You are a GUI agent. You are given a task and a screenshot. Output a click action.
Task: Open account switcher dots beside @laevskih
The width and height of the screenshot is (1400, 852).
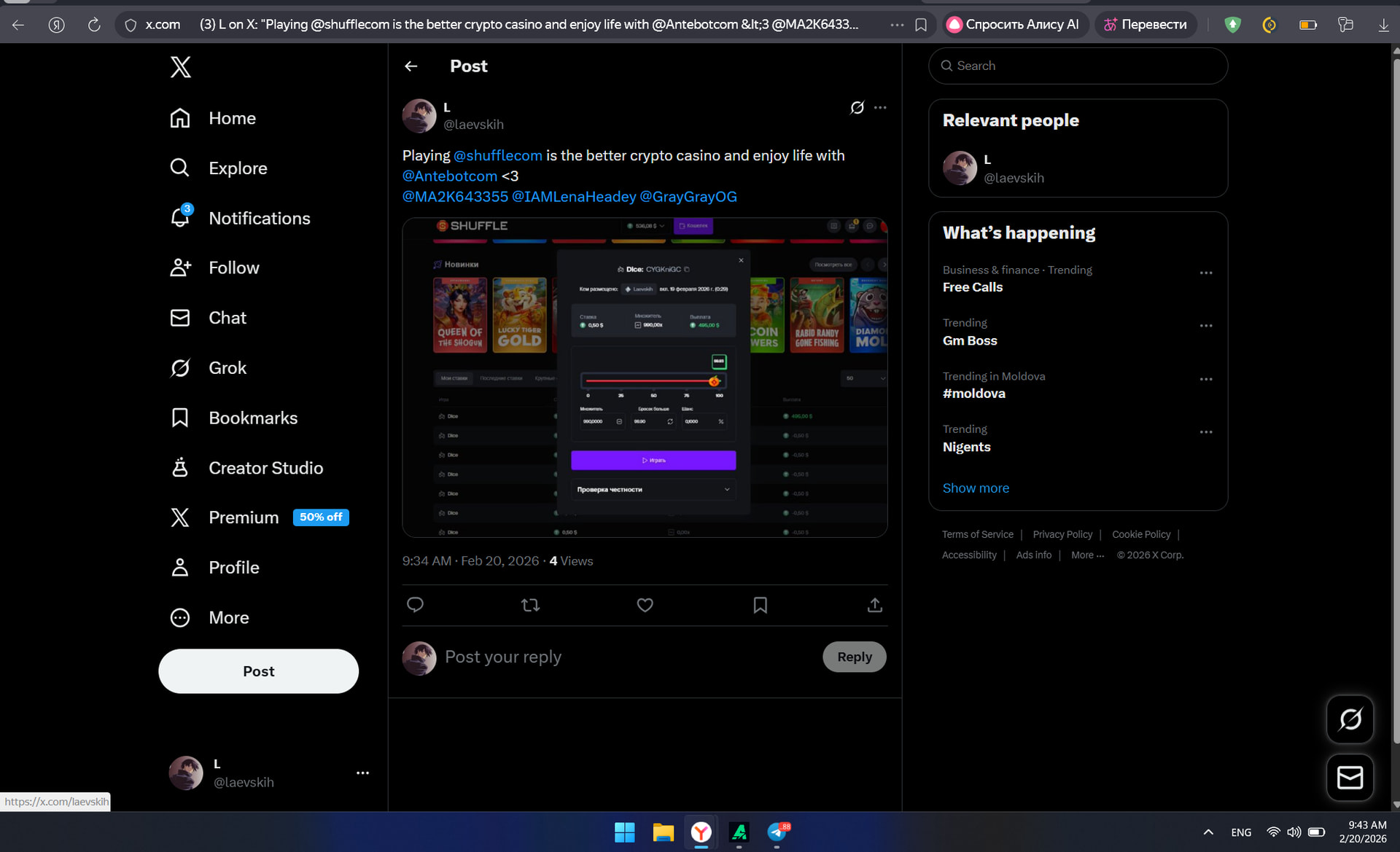tap(362, 773)
